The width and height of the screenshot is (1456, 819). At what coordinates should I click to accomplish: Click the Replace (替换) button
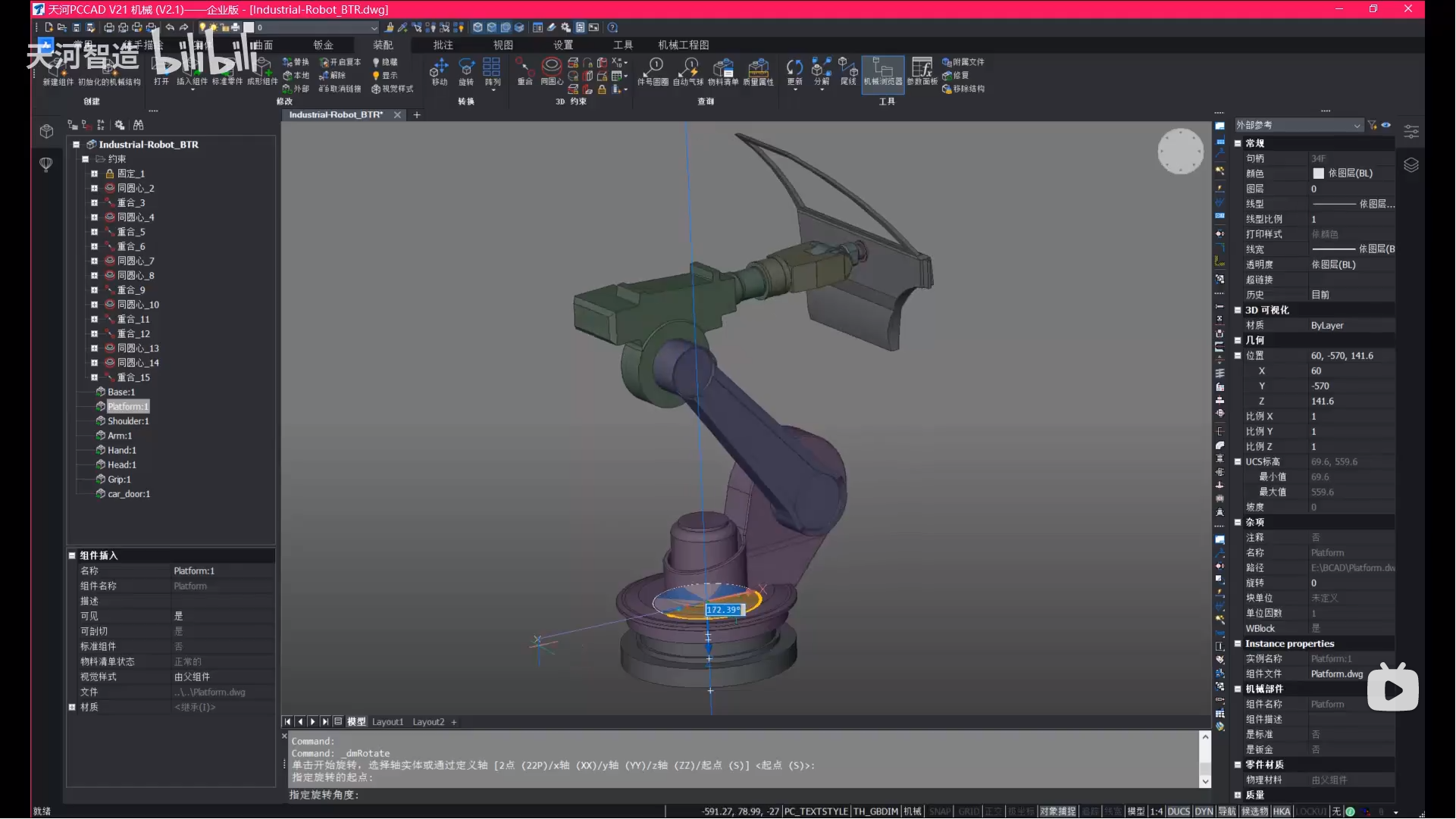point(296,62)
